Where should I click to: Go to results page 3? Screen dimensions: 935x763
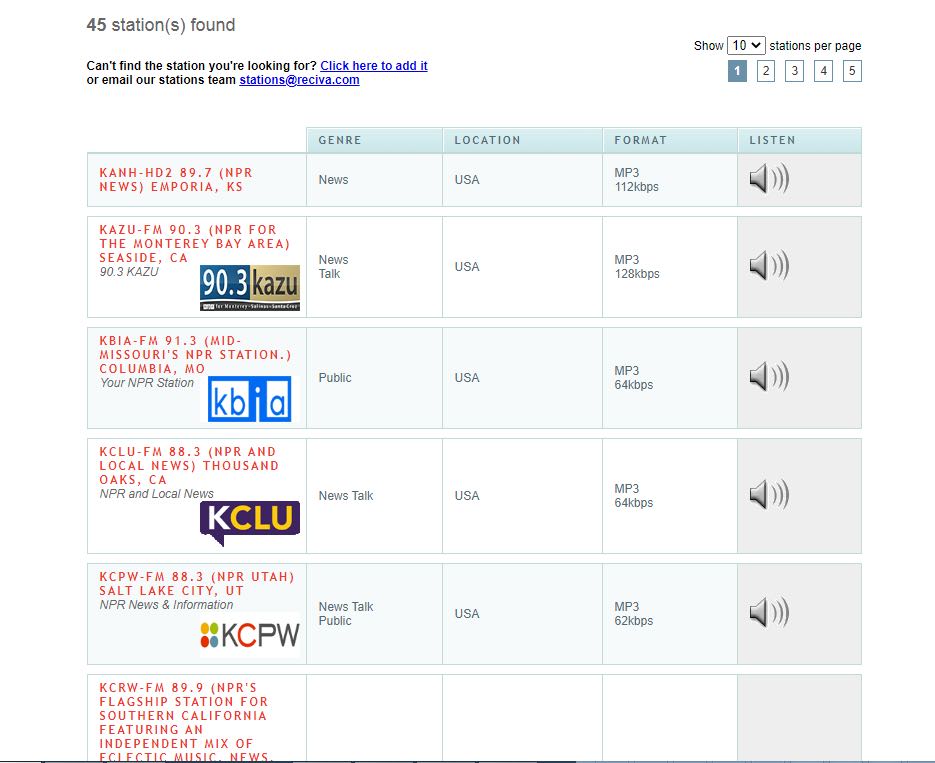click(794, 70)
